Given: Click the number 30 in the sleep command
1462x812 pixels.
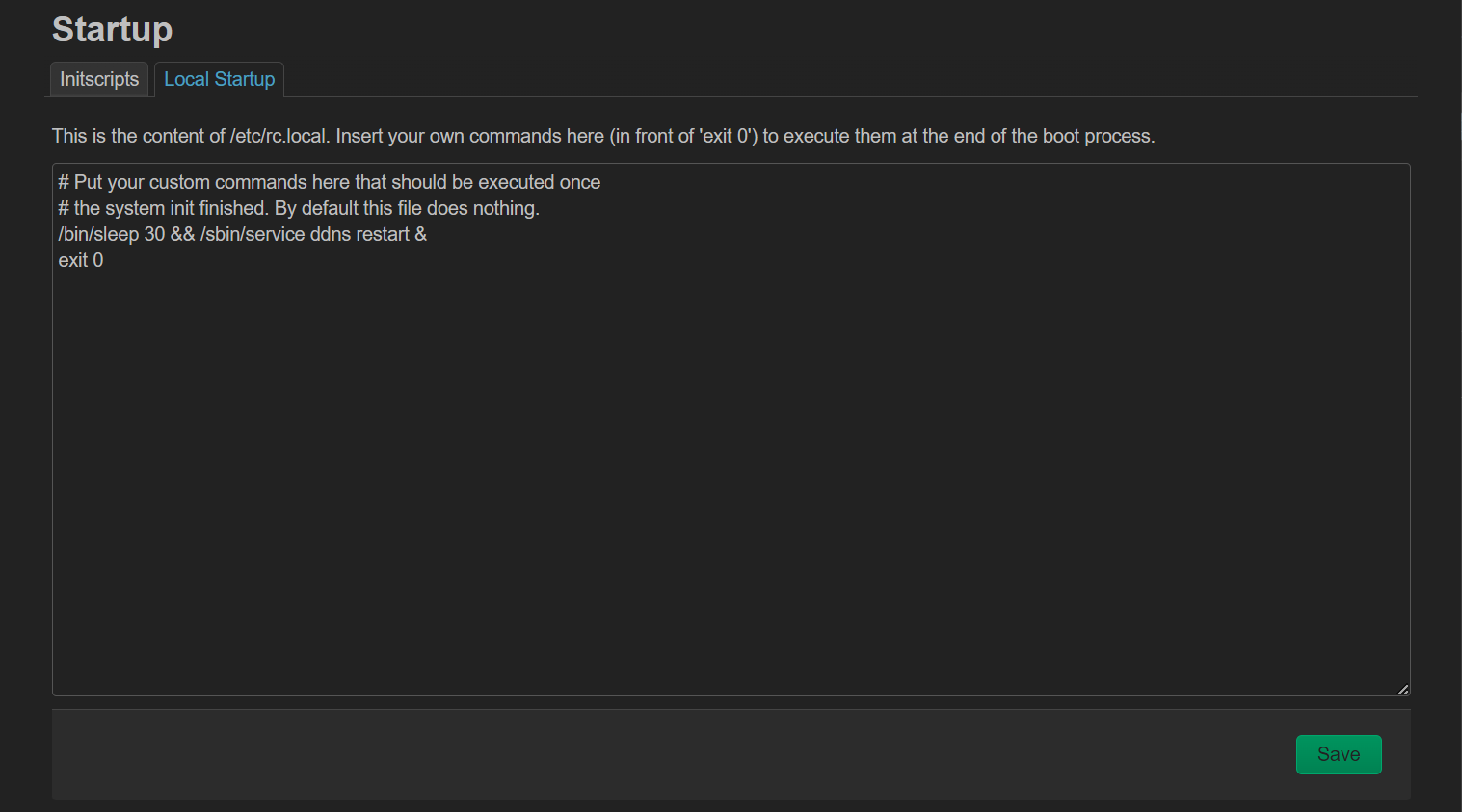Looking at the screenshot, I should [154, 234].
